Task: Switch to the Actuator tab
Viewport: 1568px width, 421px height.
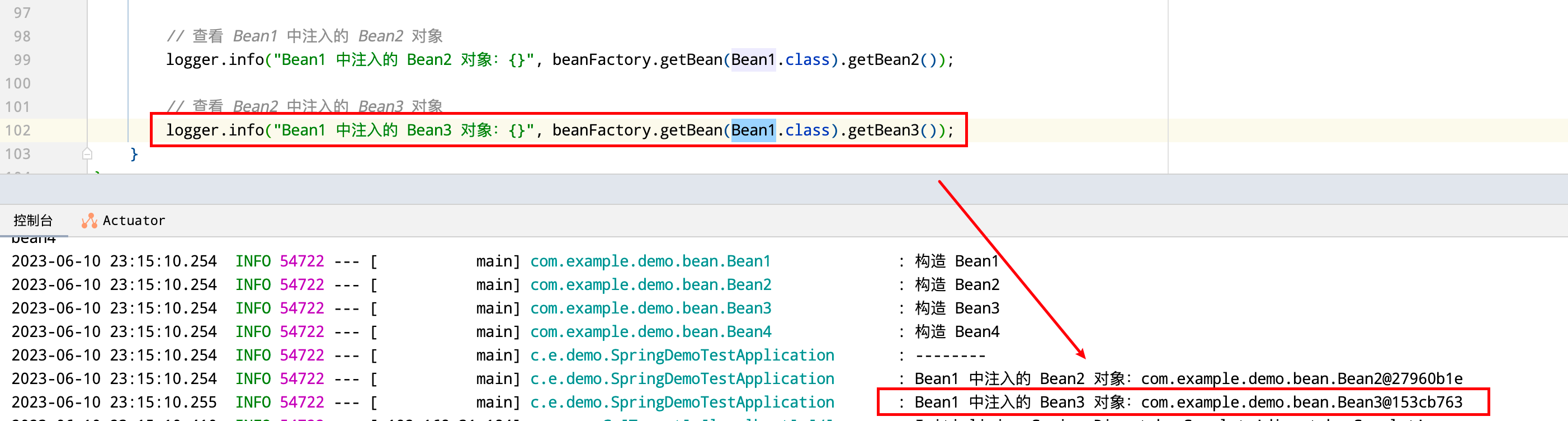Action: point(124,221)
